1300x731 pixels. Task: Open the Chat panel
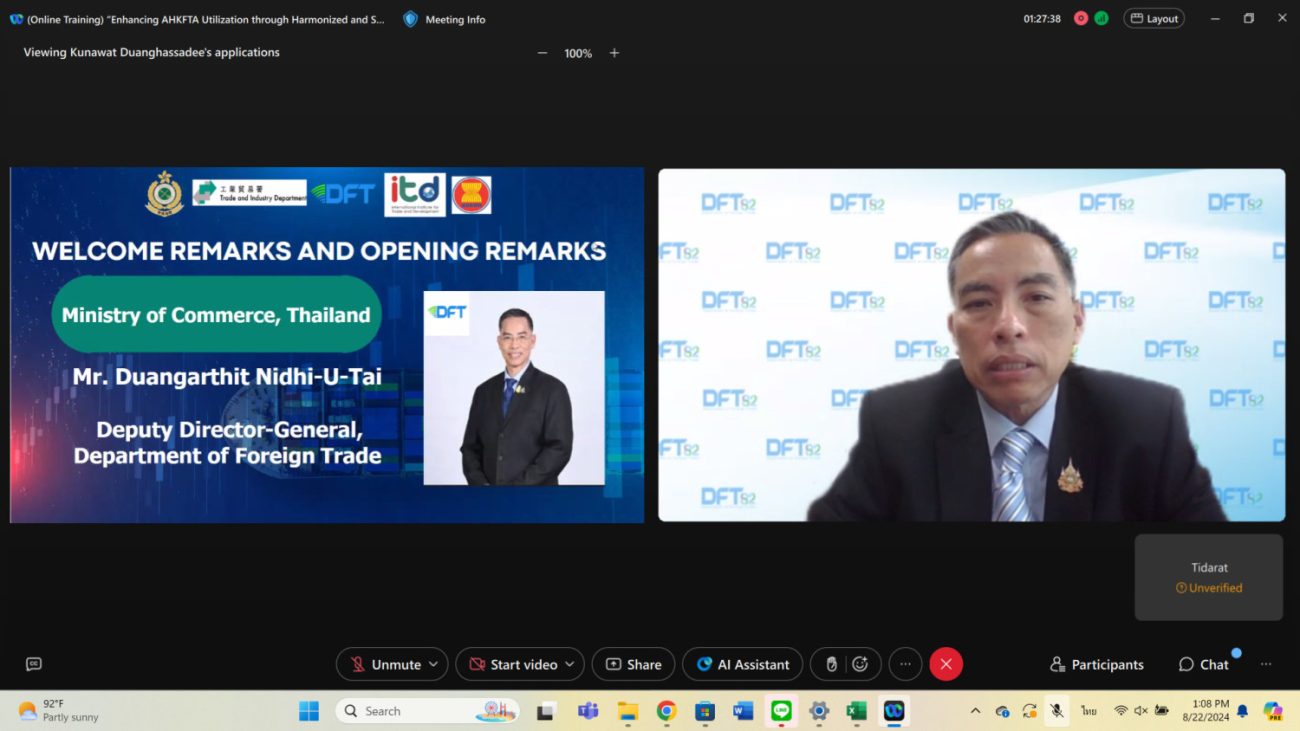pos(1204,664)
